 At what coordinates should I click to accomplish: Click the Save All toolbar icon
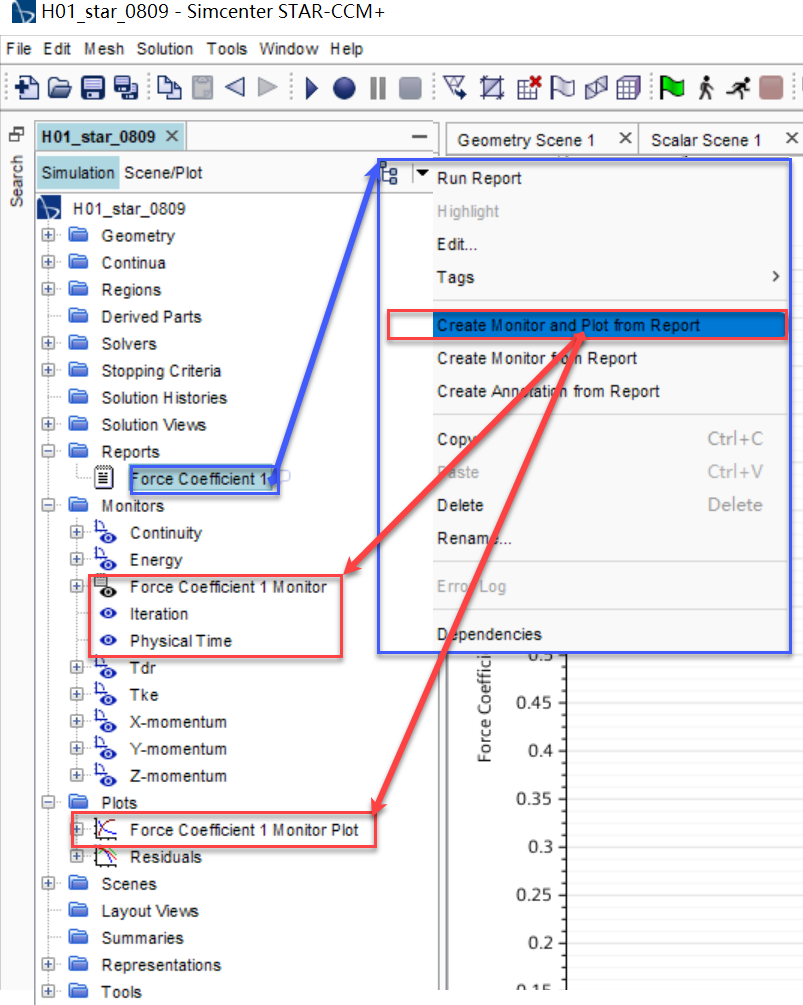click(x=126, y=87)
